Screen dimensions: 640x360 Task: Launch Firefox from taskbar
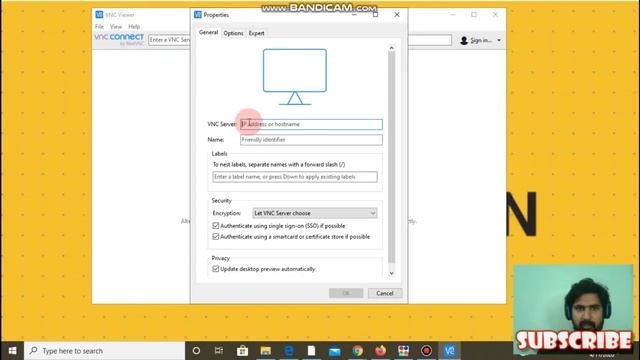click(x=381, y=351)
